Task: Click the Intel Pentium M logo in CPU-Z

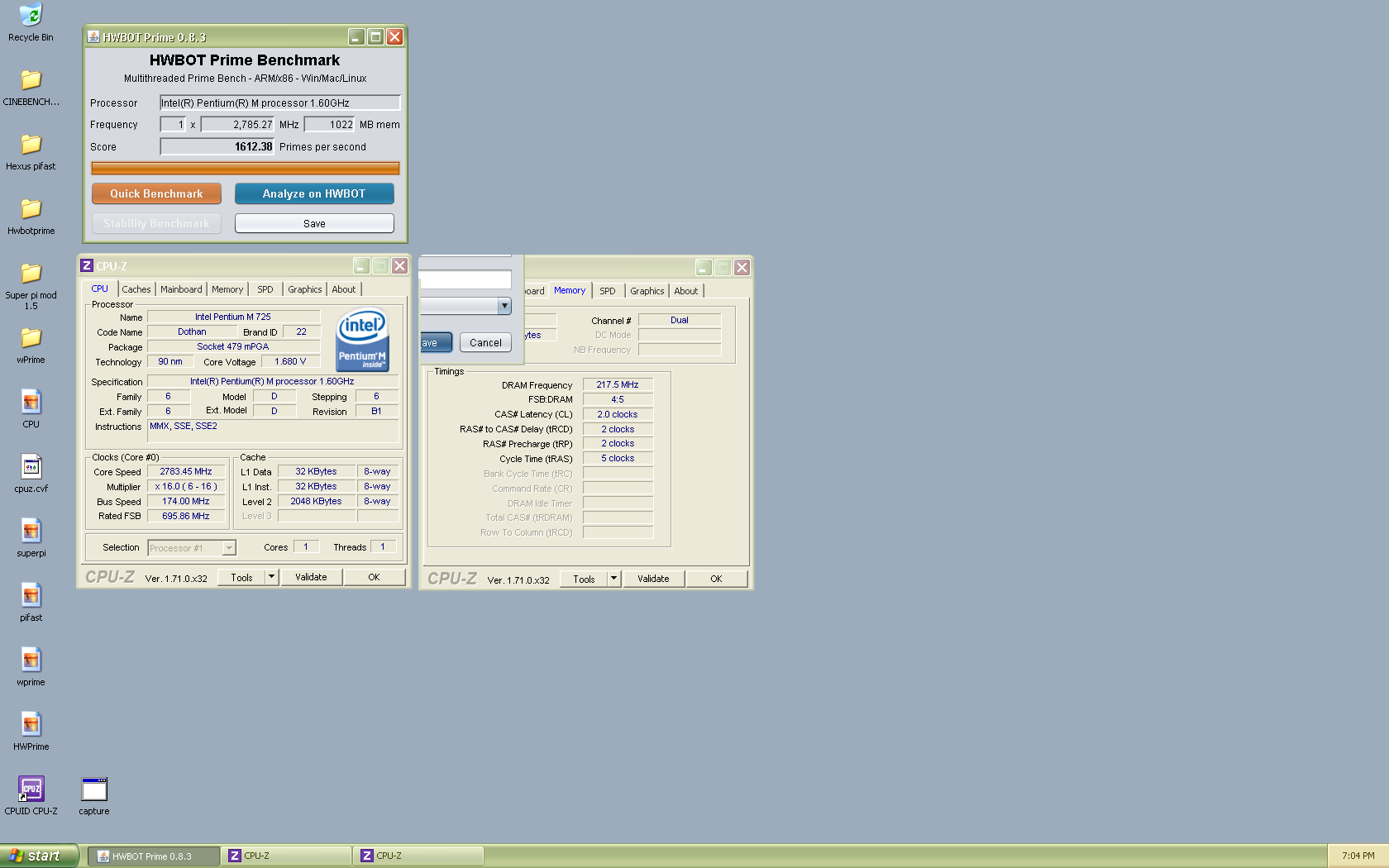Action: coord(362,340)
